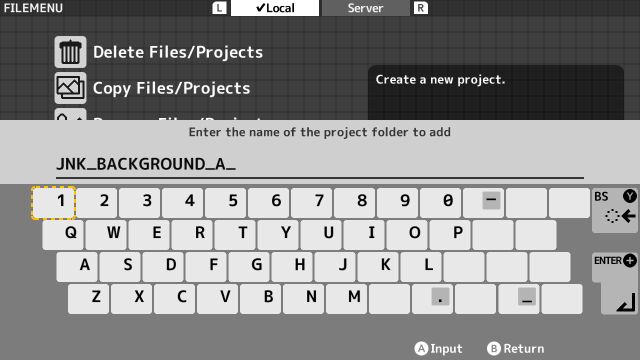Image resolution: width=640 pixels, height=360 pixels.
Task: Tap the A letter key
Action: click(77, 267)
